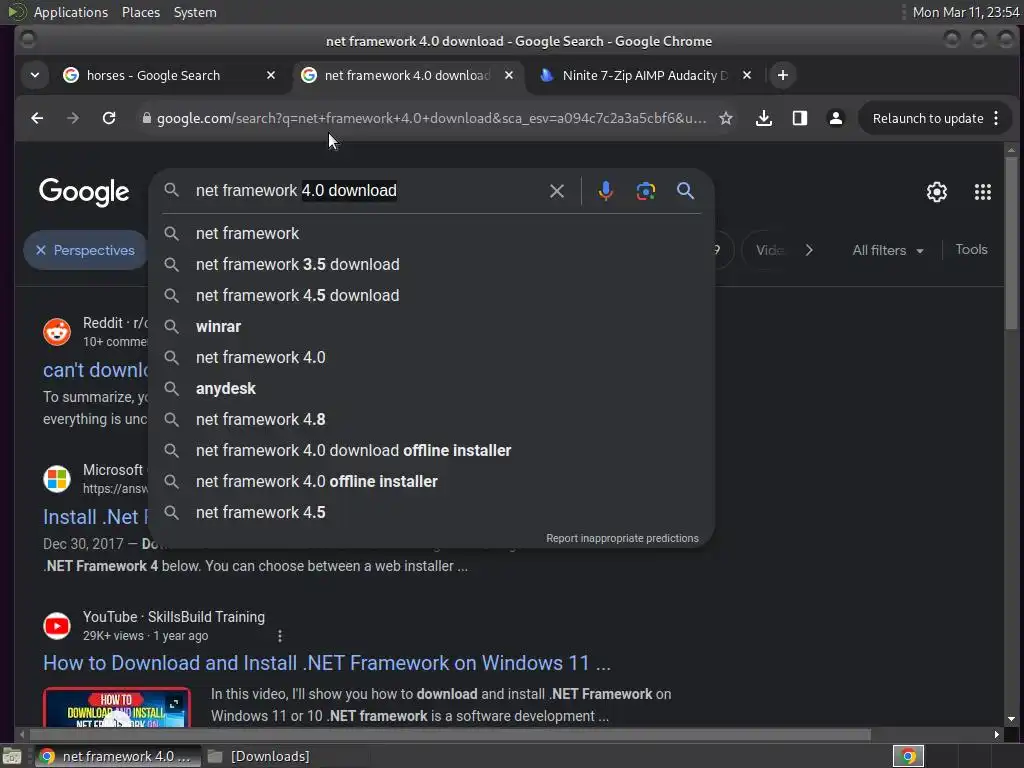This screenshot has width=1024, height=768.
Task: Remove the Perspectives filter chip
Action: pyautogui.click(x=40, y=250)
